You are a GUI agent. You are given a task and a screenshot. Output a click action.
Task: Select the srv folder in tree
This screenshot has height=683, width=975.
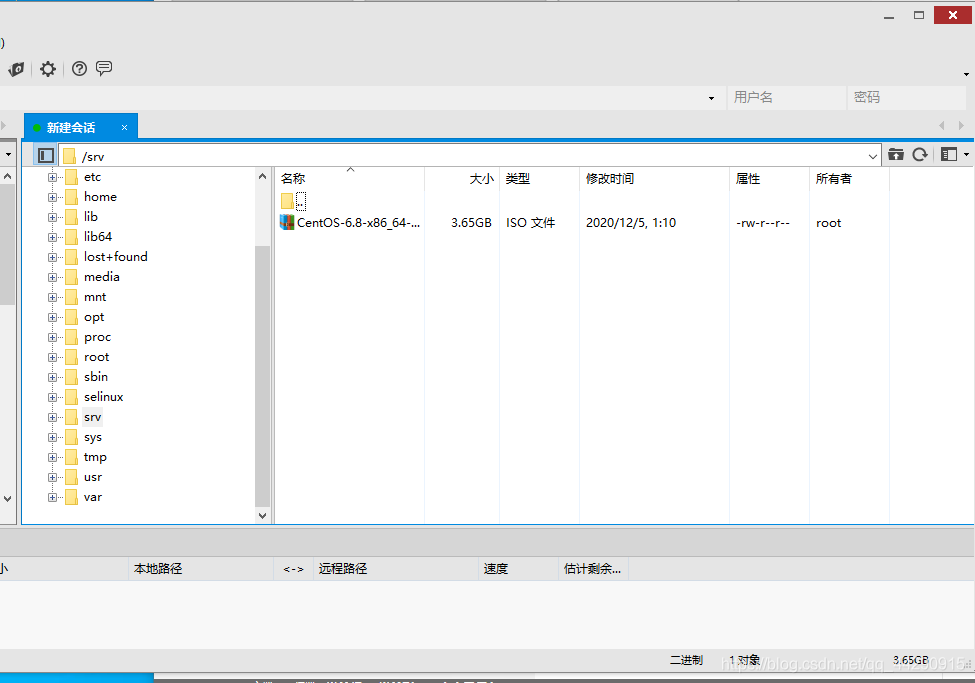coord(93,417)
